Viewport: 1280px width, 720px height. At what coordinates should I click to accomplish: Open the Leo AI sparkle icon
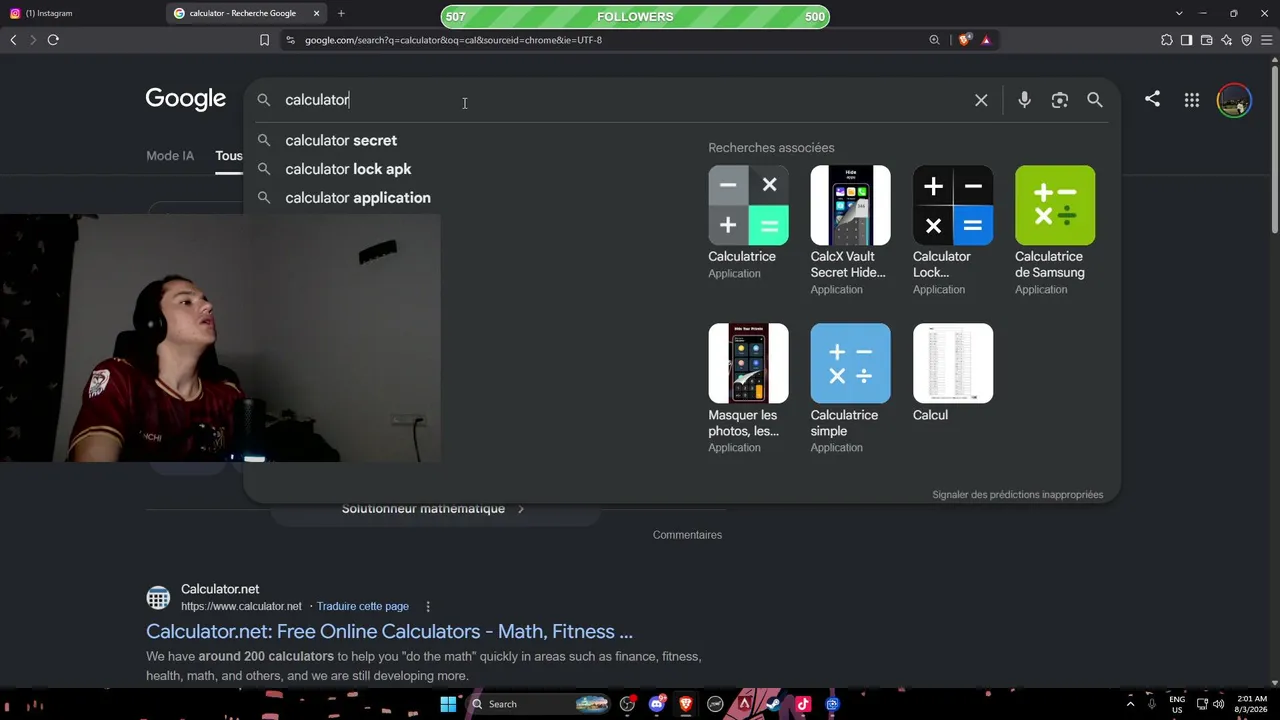pos(1226,40)
